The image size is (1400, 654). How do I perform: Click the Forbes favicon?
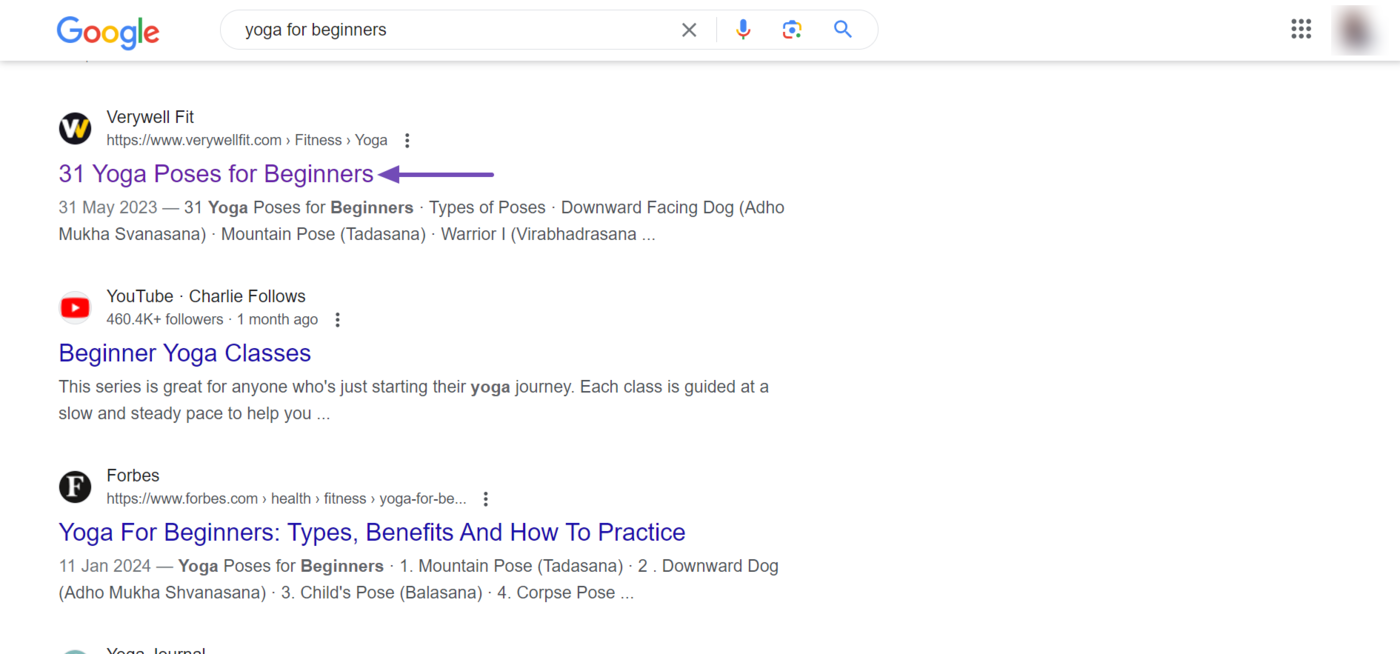pyautogui.click(x=75, y=487)
